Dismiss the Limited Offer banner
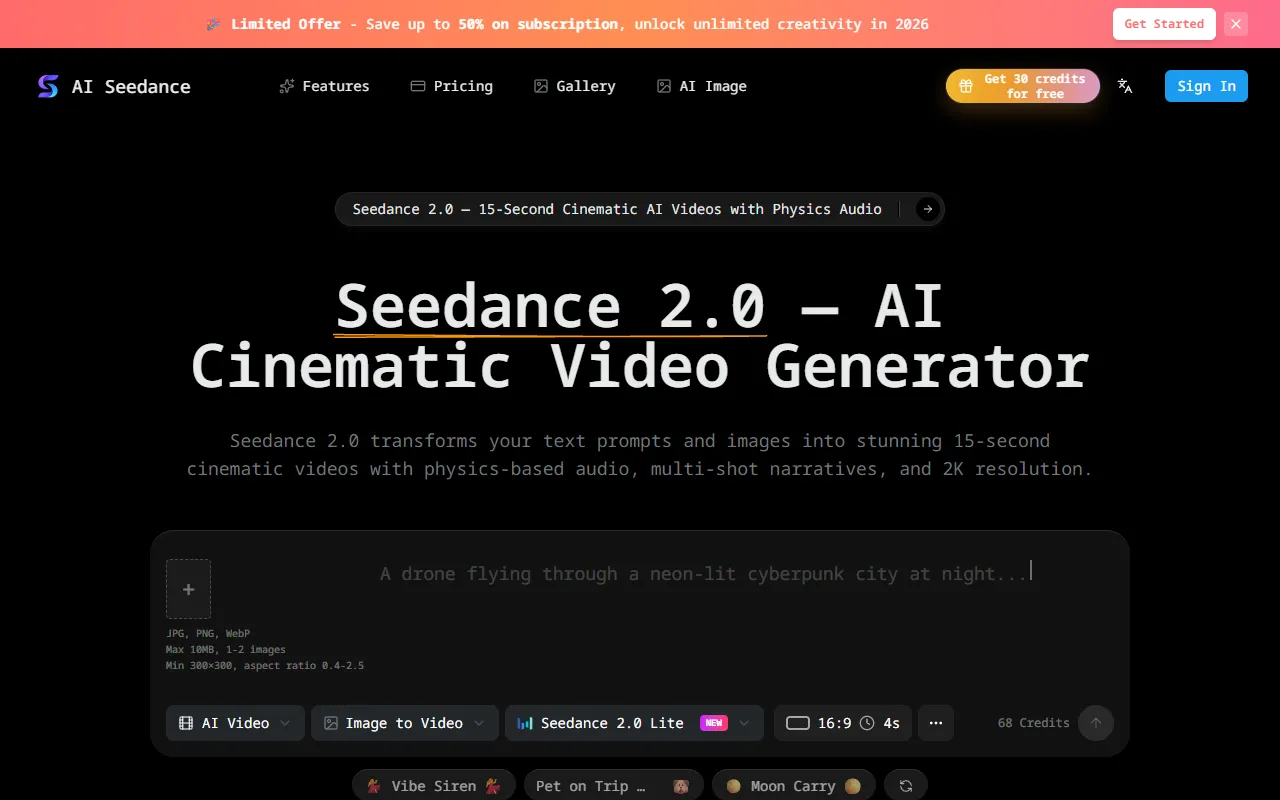Viewport: 1280px width, 800px height. click(x=1236, y=24)
